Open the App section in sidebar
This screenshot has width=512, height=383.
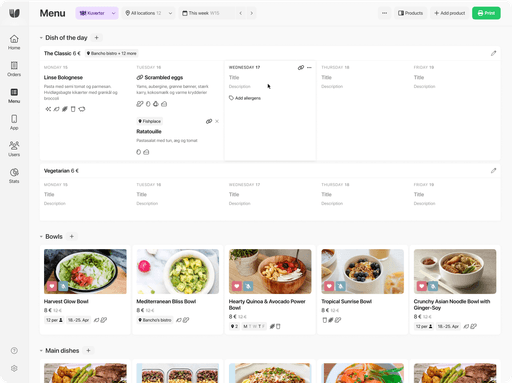(14, 122)
